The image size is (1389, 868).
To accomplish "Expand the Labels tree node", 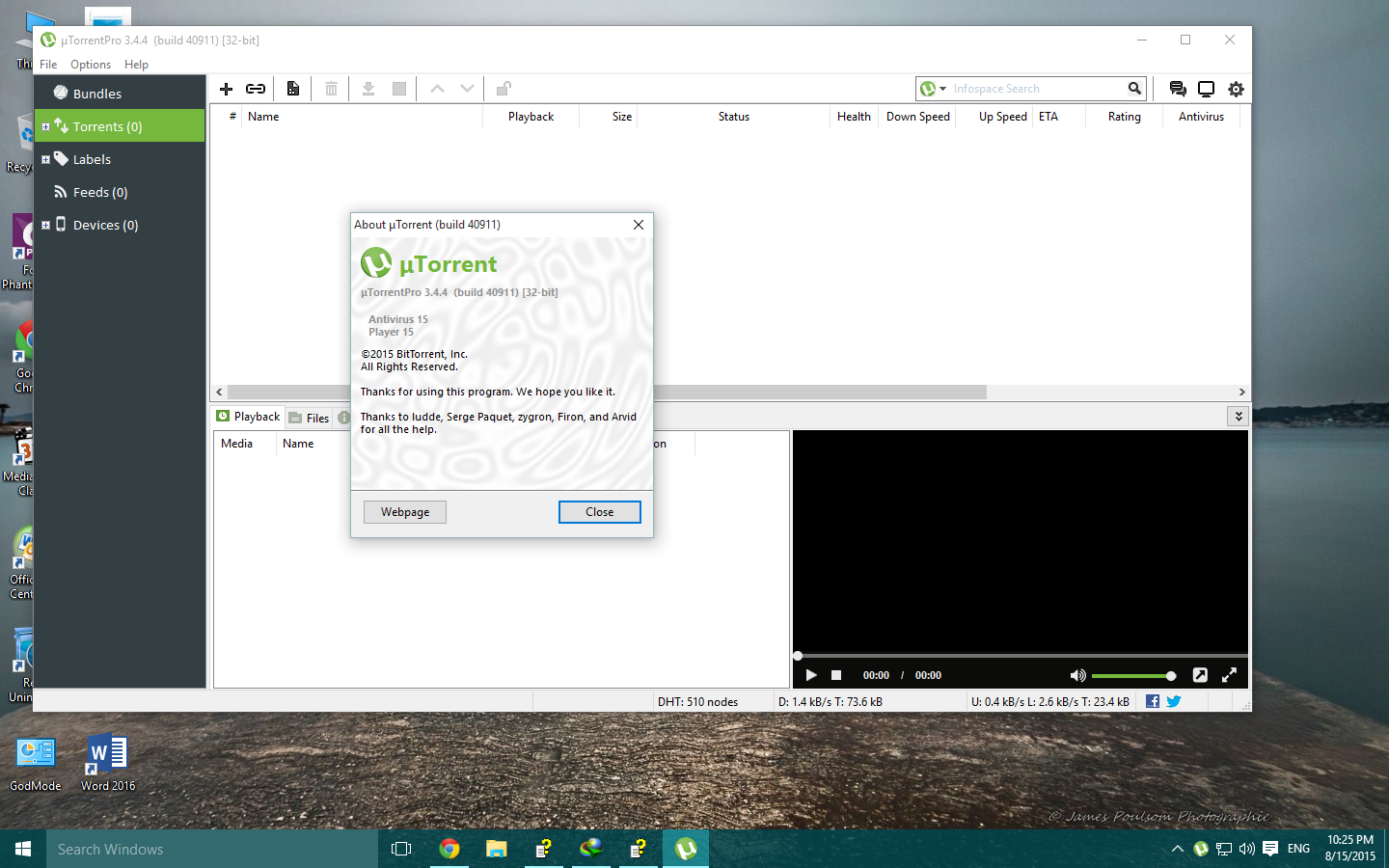I will (x=45, y=159).
